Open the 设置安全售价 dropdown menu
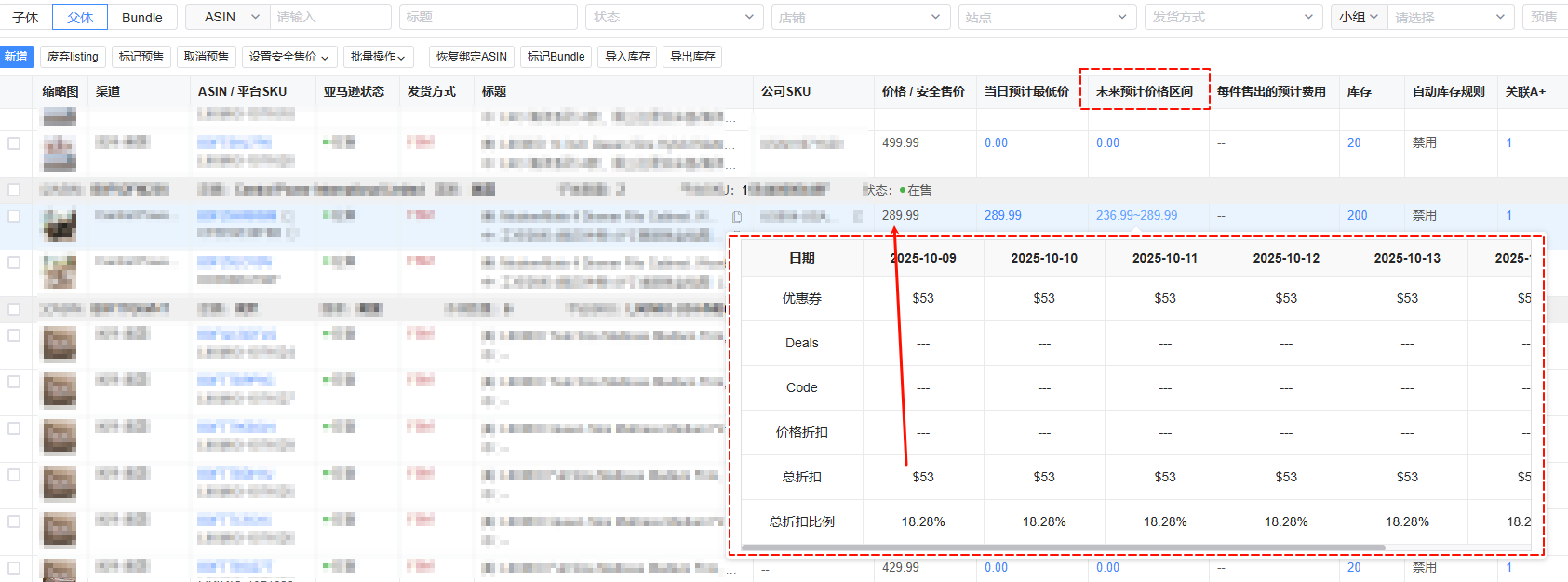 pos(288,57)
